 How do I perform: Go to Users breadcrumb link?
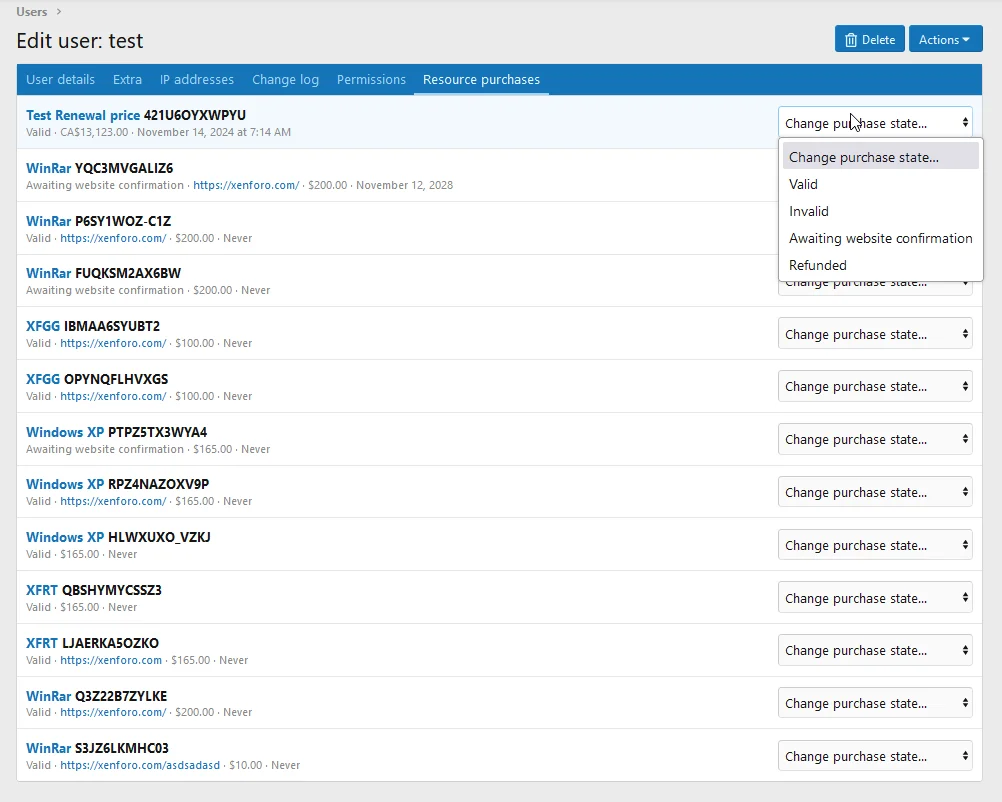click(x=32, y=12)
